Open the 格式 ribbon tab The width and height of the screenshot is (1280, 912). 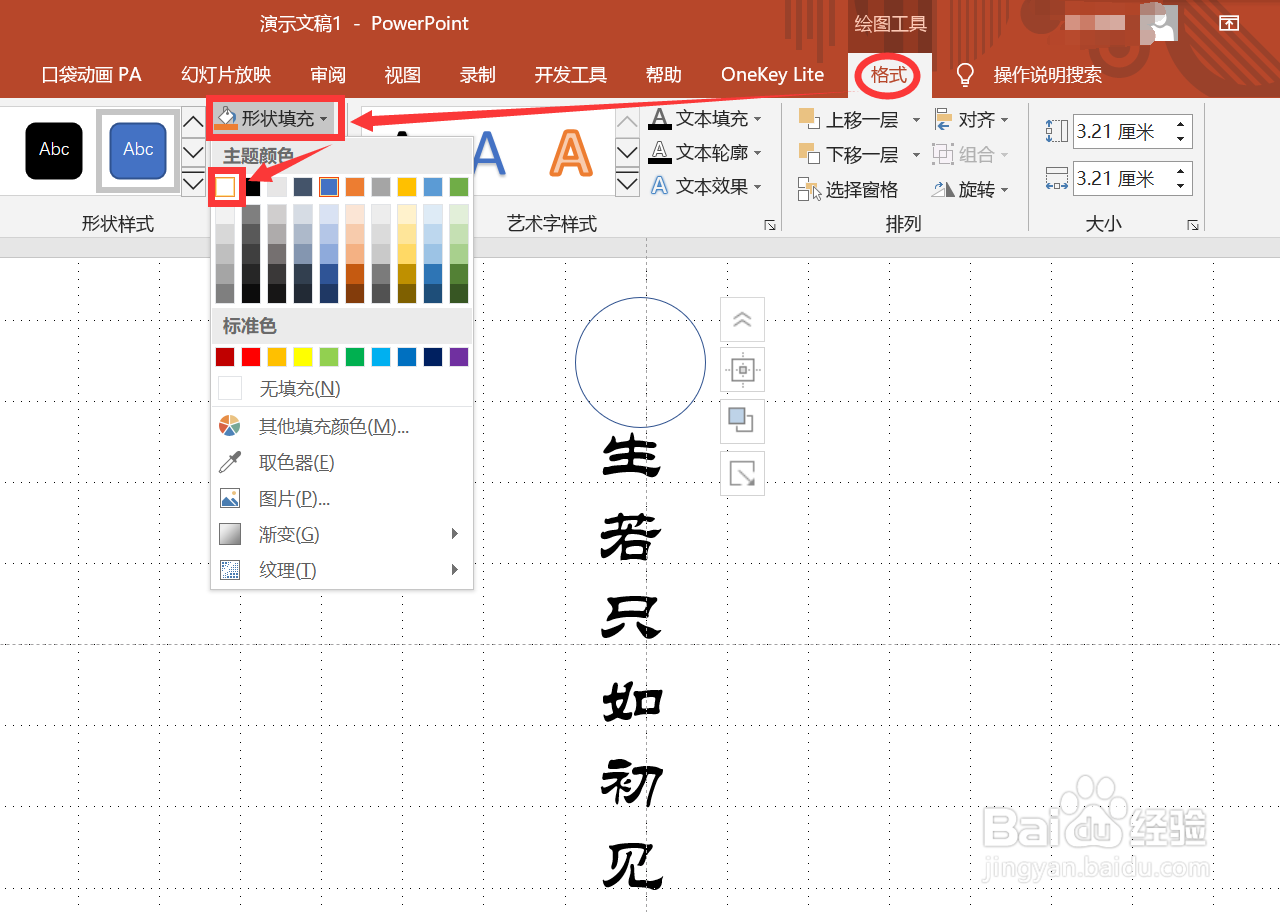tap(889, 75)
